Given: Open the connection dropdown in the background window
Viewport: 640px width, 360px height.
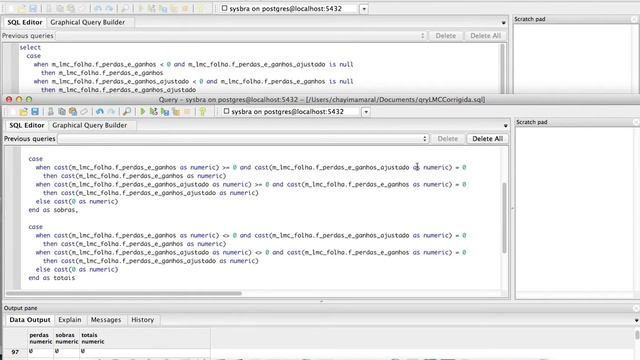Looking at the screenshot, I should pyautogui.click(x=364, y=9).
